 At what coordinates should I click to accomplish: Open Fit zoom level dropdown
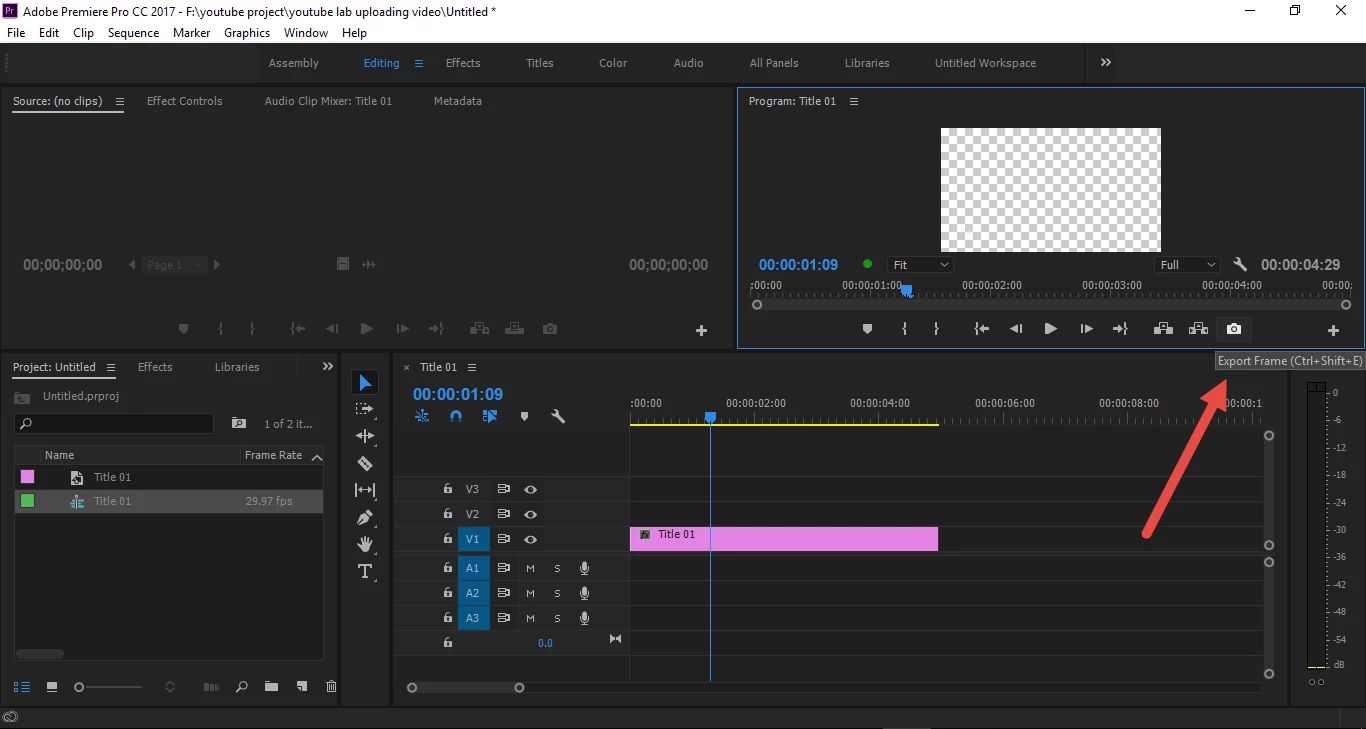coord(920,265)
